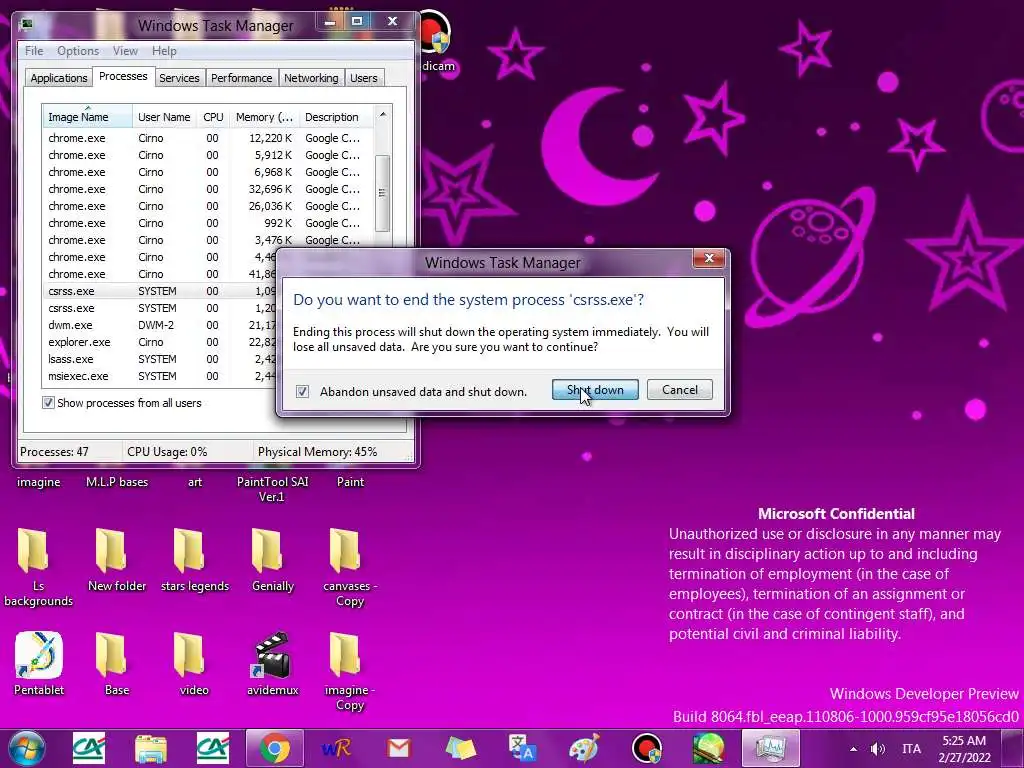Open the green globe taskbar app
1024x768 pixels.
[709, 748]
